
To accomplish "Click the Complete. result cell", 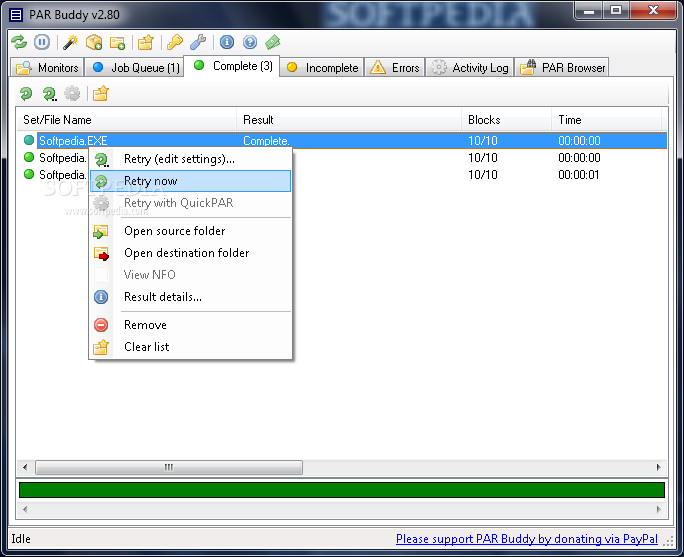I will click(266, 141).
